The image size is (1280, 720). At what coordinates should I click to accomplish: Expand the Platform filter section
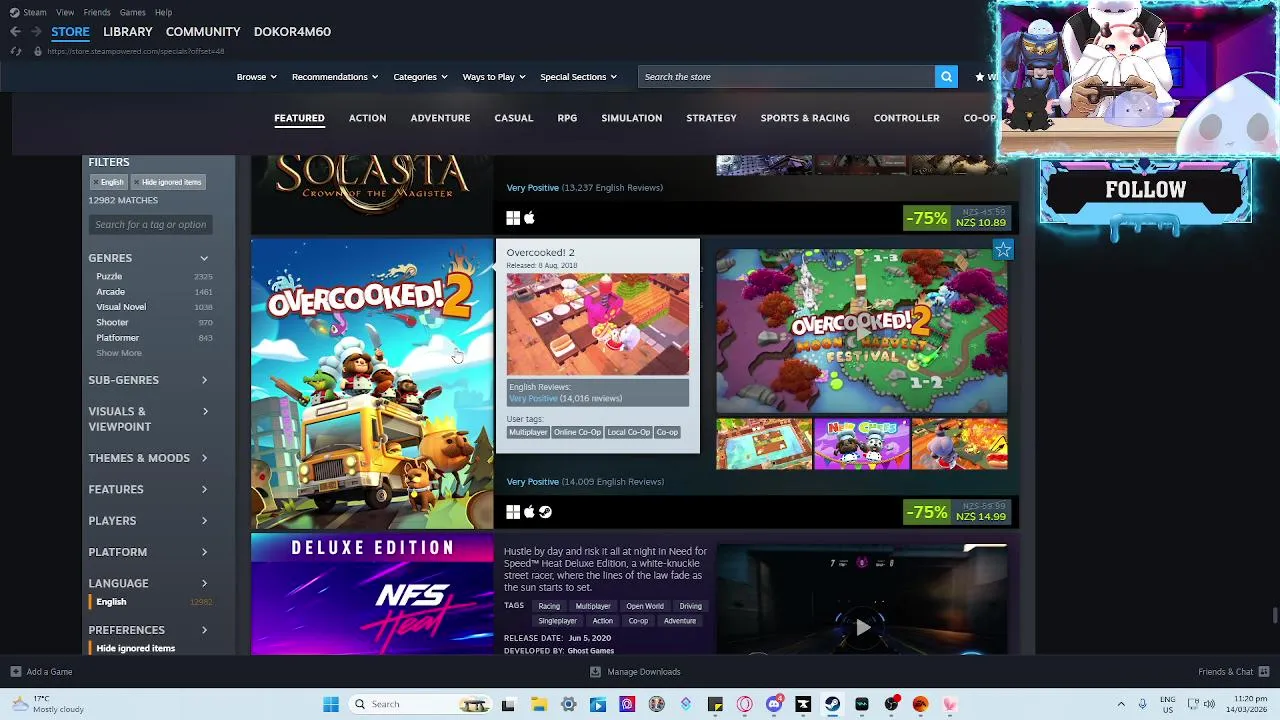pos(149,552)
